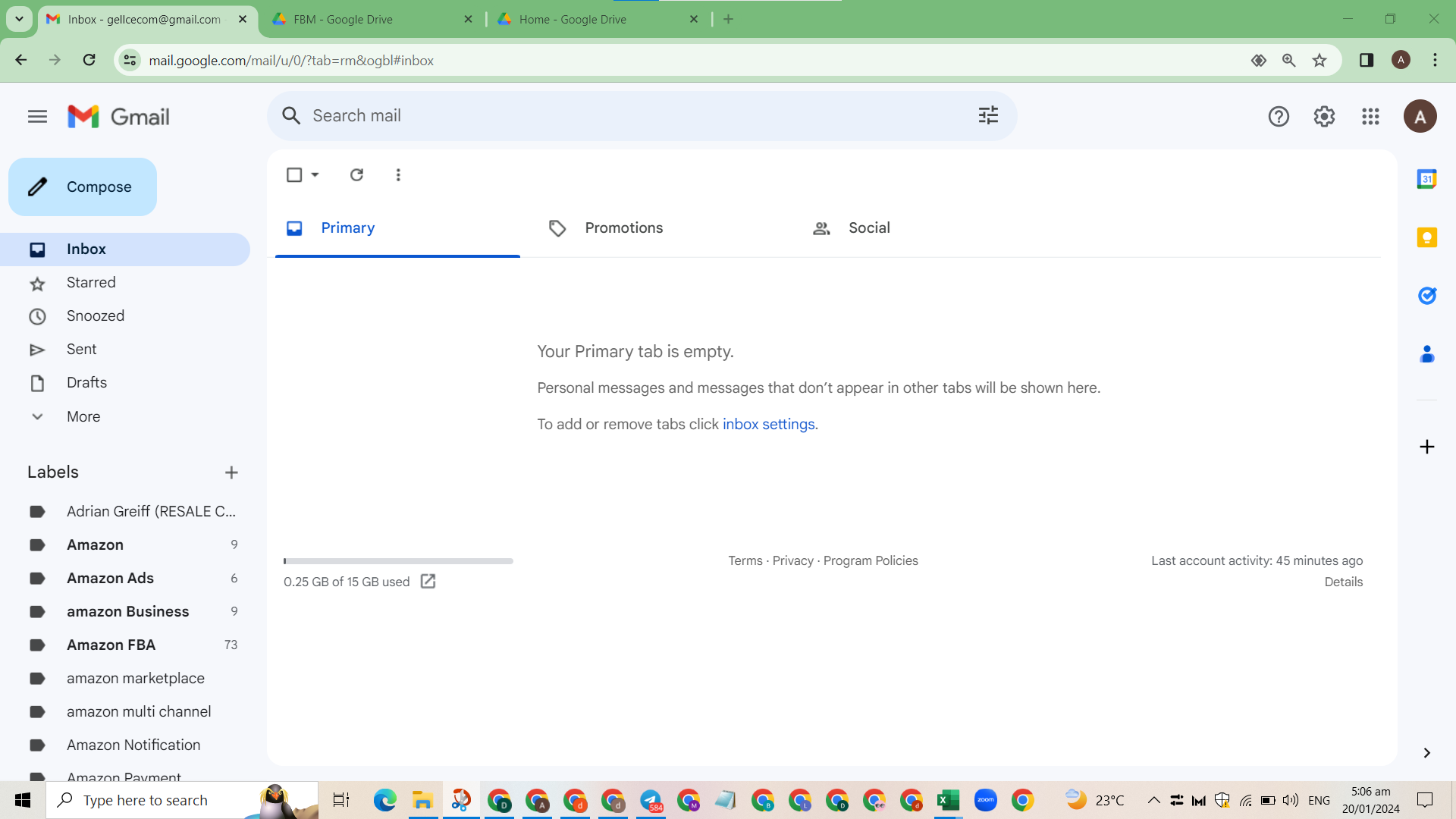This screenshot has height=819, width=1456.
Task: Open the amazon Business label
Action: 125,612
